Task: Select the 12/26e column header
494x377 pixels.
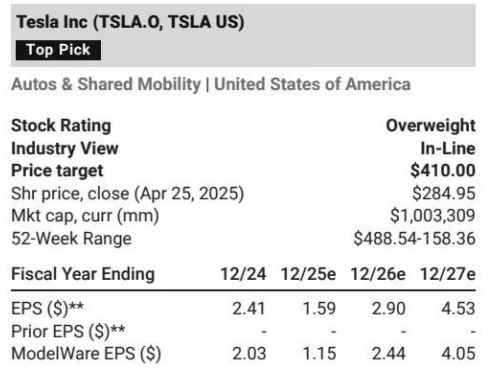Action: pyautogui.click(x=378, y=274)
